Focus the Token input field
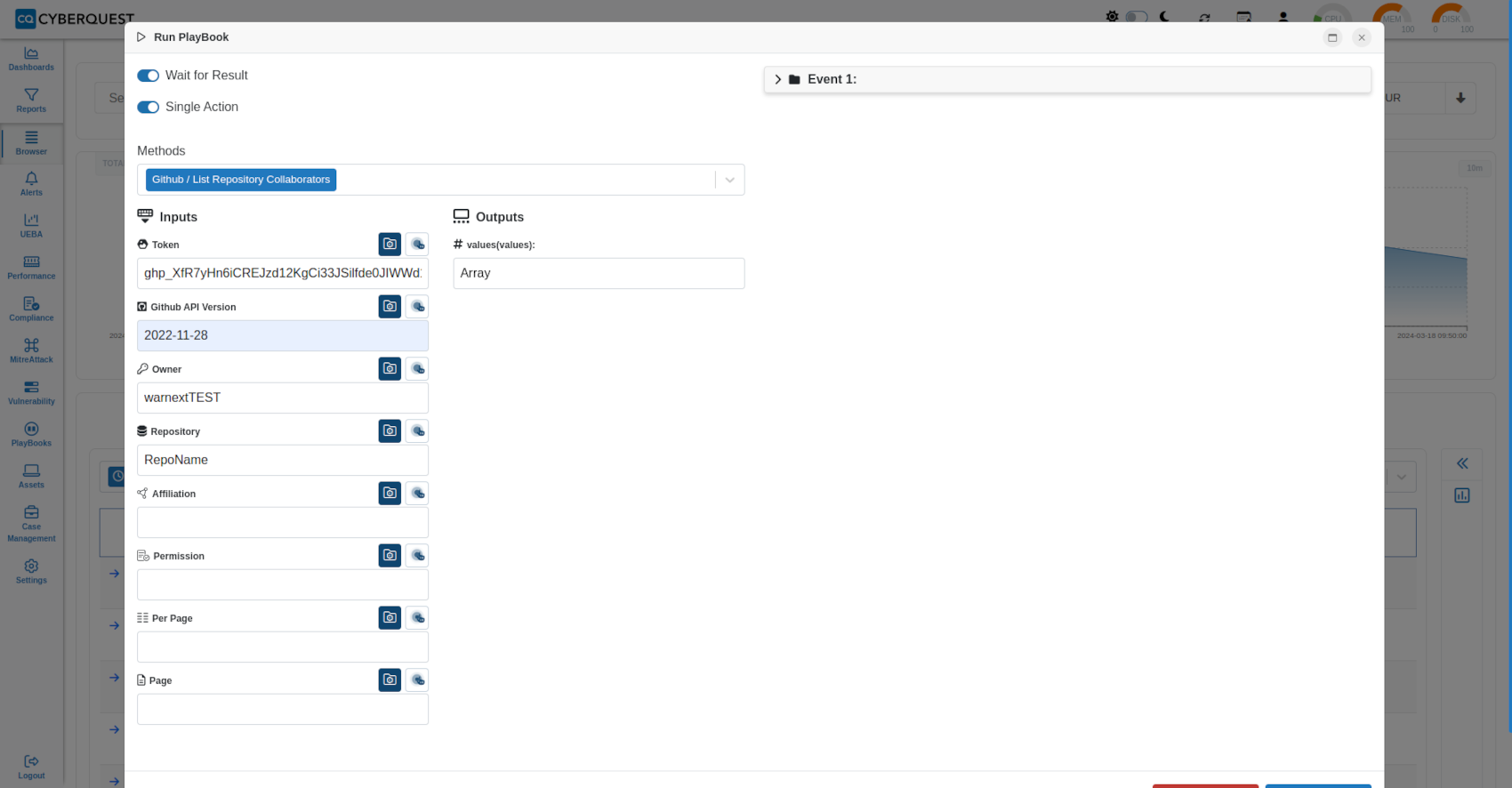The width and height of the screenshot is (1512, 788). (283, 273)
